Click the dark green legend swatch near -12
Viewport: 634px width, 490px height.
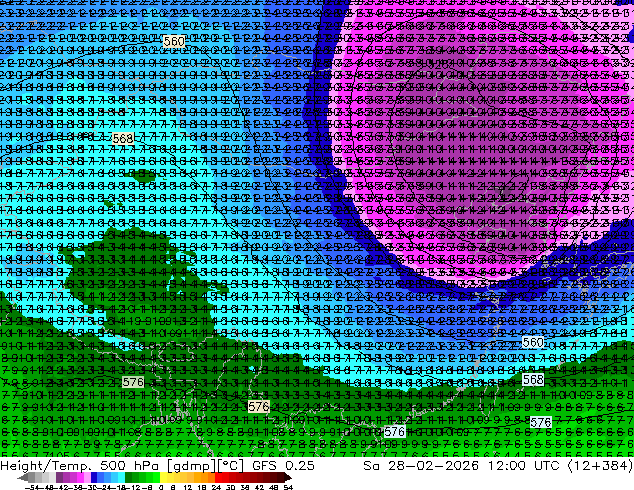coord(129,478)
